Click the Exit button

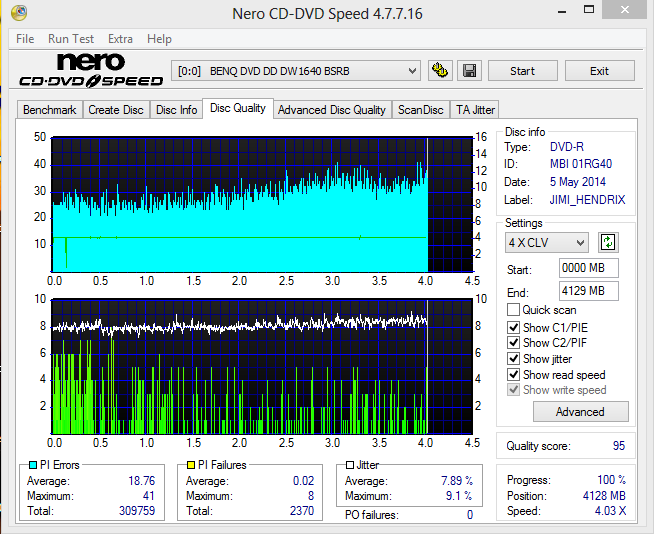tap(599, 71)
